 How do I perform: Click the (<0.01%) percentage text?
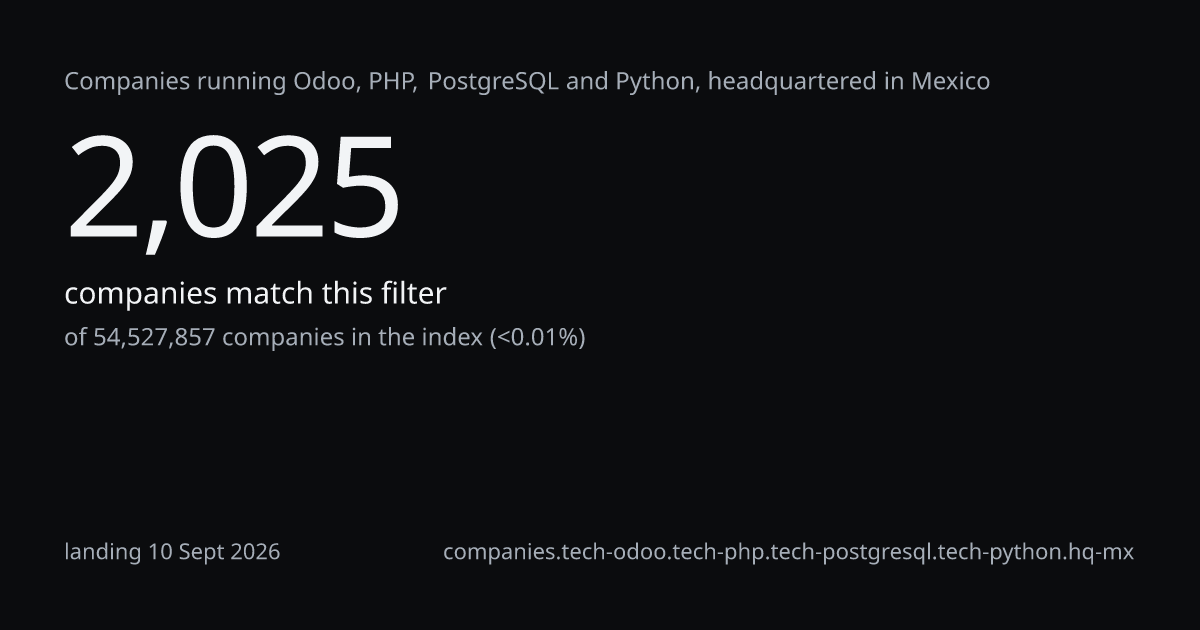click(537, 338)
